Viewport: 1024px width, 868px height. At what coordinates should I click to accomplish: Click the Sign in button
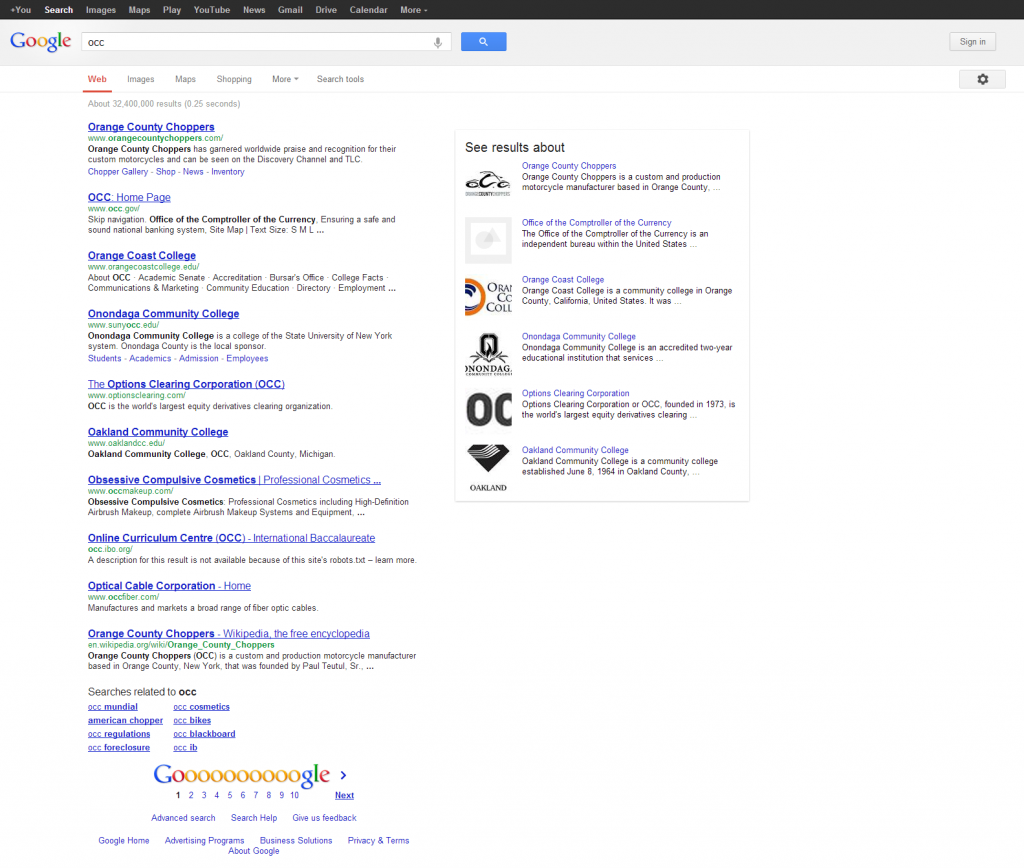pyautogui.click(x=972, y=42)
